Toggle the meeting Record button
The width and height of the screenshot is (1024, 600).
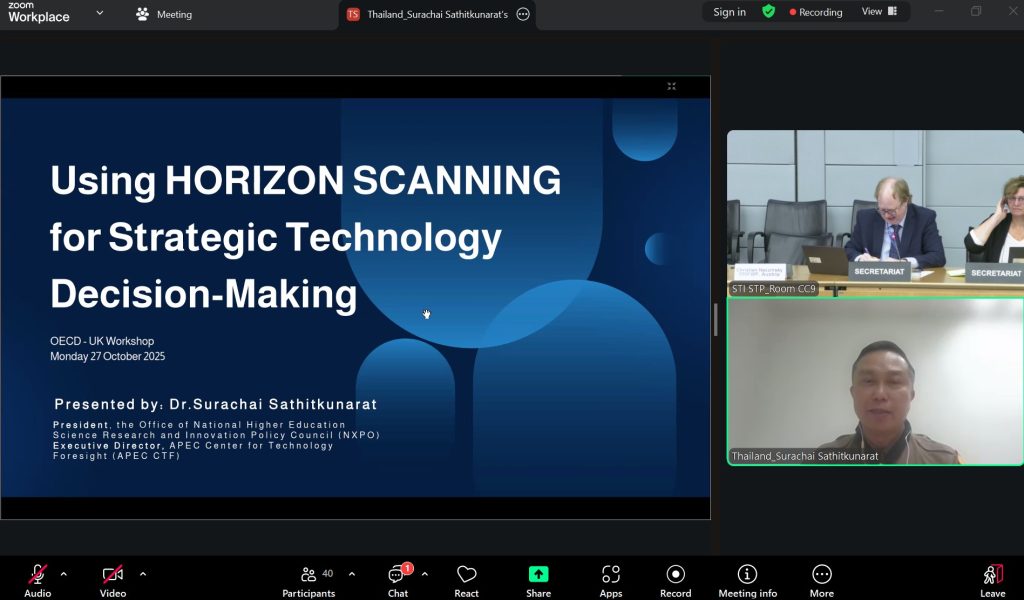click(x=675, y=575)
